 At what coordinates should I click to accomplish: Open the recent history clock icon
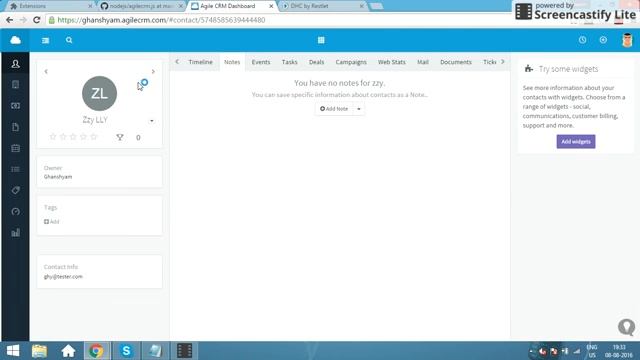582,40
